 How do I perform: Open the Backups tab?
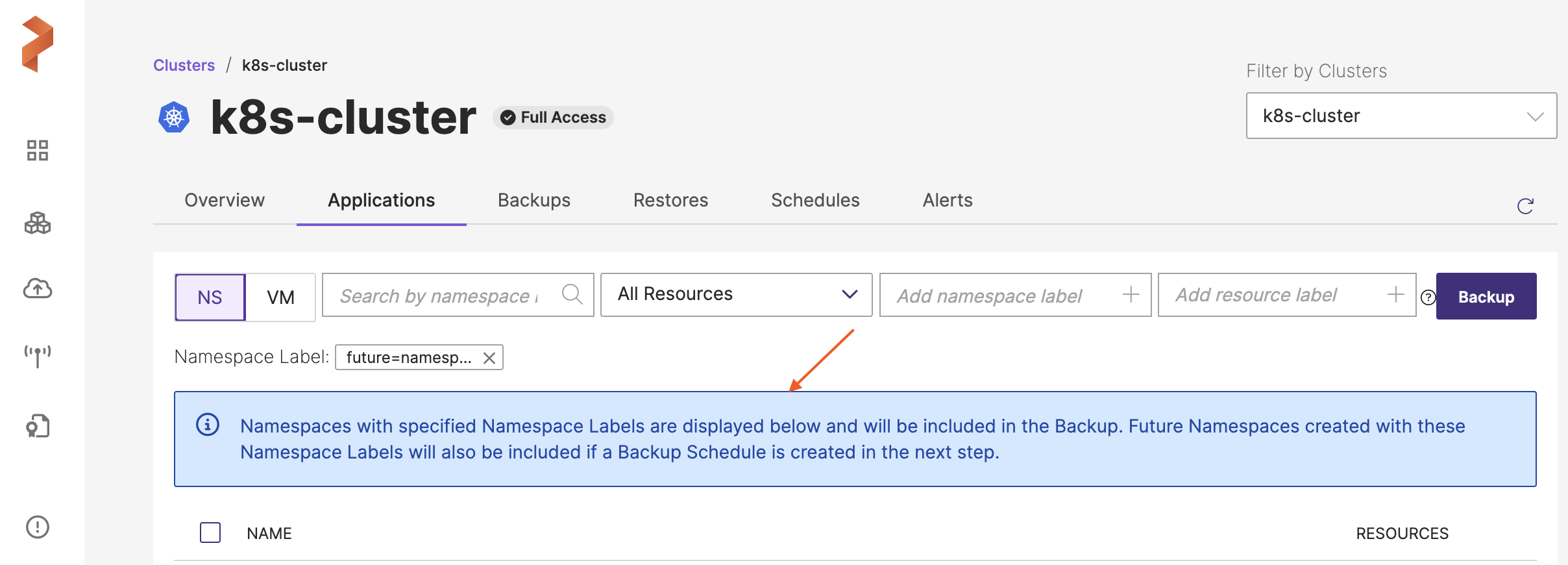(533, 200)
